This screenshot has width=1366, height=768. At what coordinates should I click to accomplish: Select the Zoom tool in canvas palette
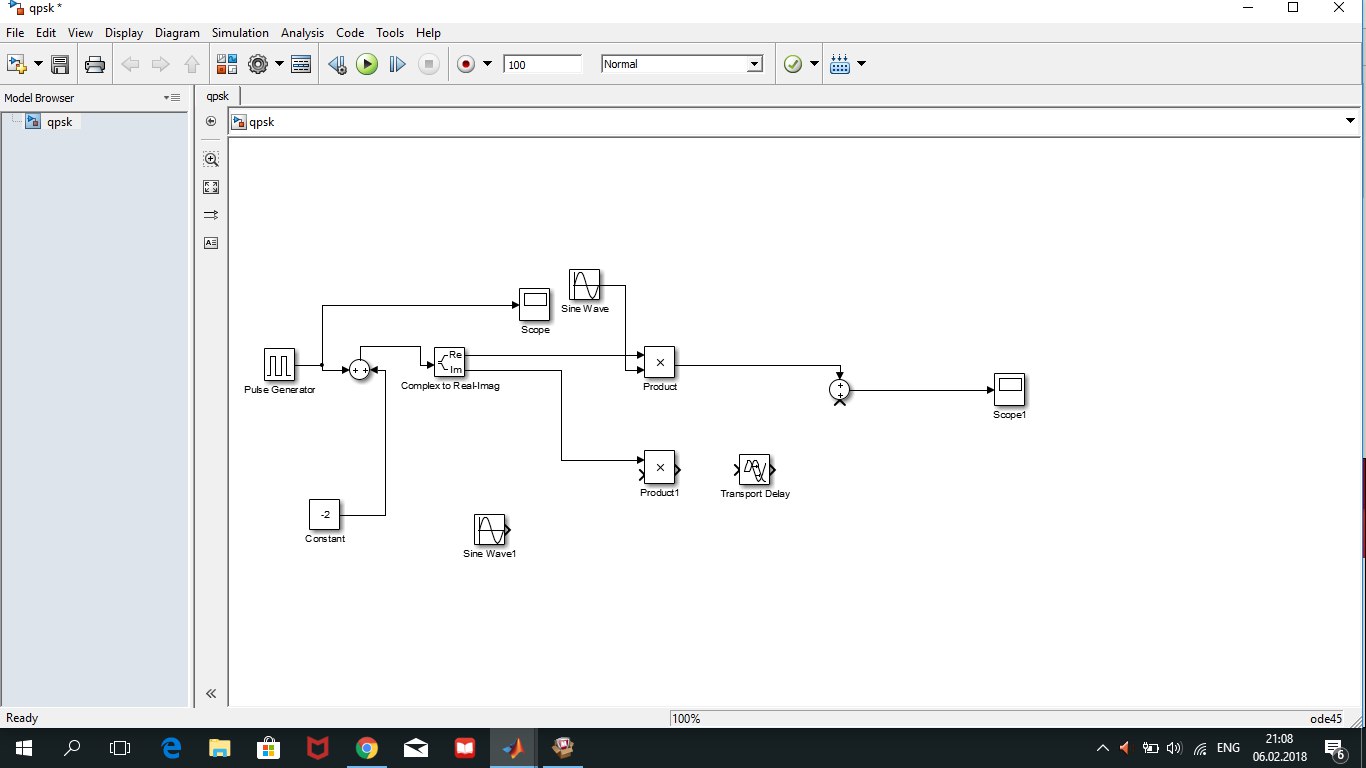click(211, 159)
